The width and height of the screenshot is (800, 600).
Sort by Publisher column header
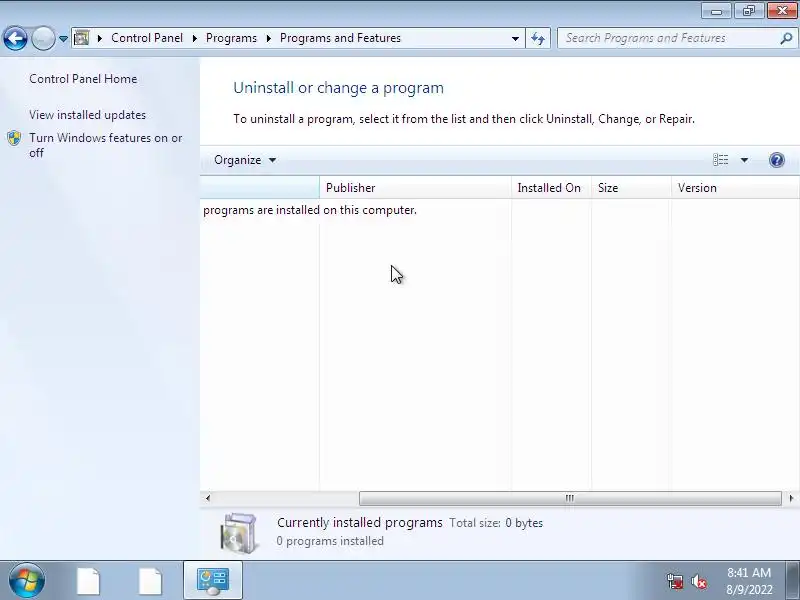[415, 188]
